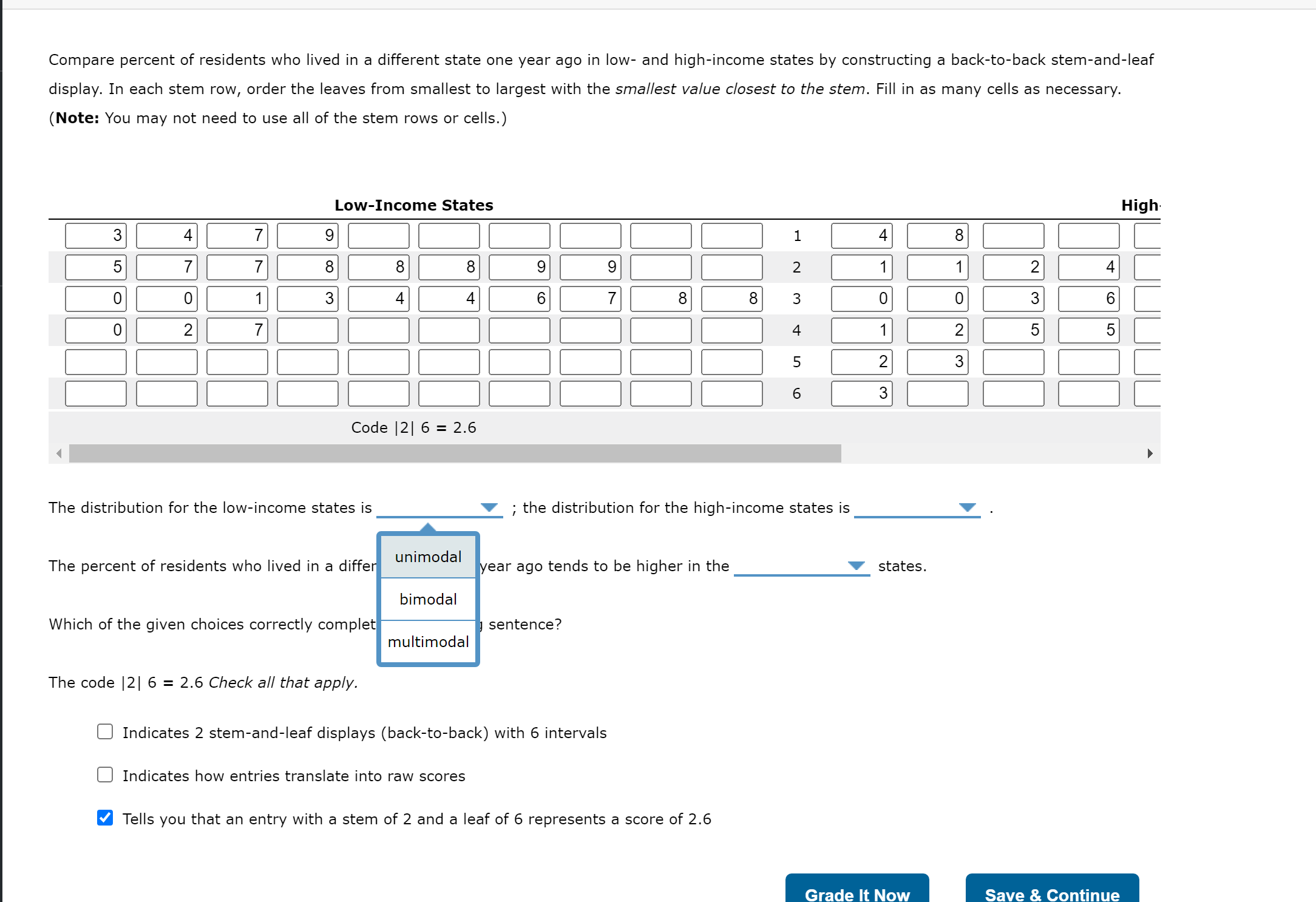The height and width of the screenshot is (902, 1316).
Task: Check 'Indicates how entries translate into raw scores'
Action: click(x=105, y=775)
